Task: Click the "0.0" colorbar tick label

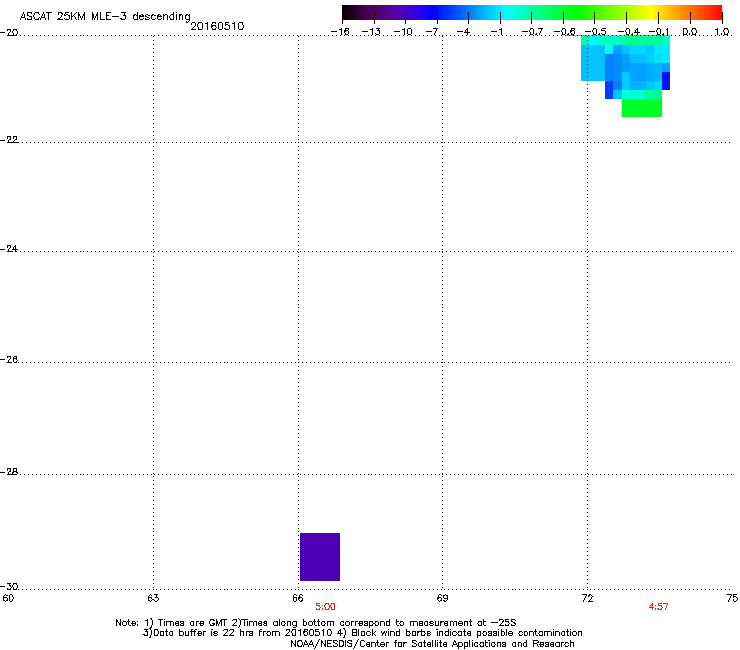Action: [690, 32]
